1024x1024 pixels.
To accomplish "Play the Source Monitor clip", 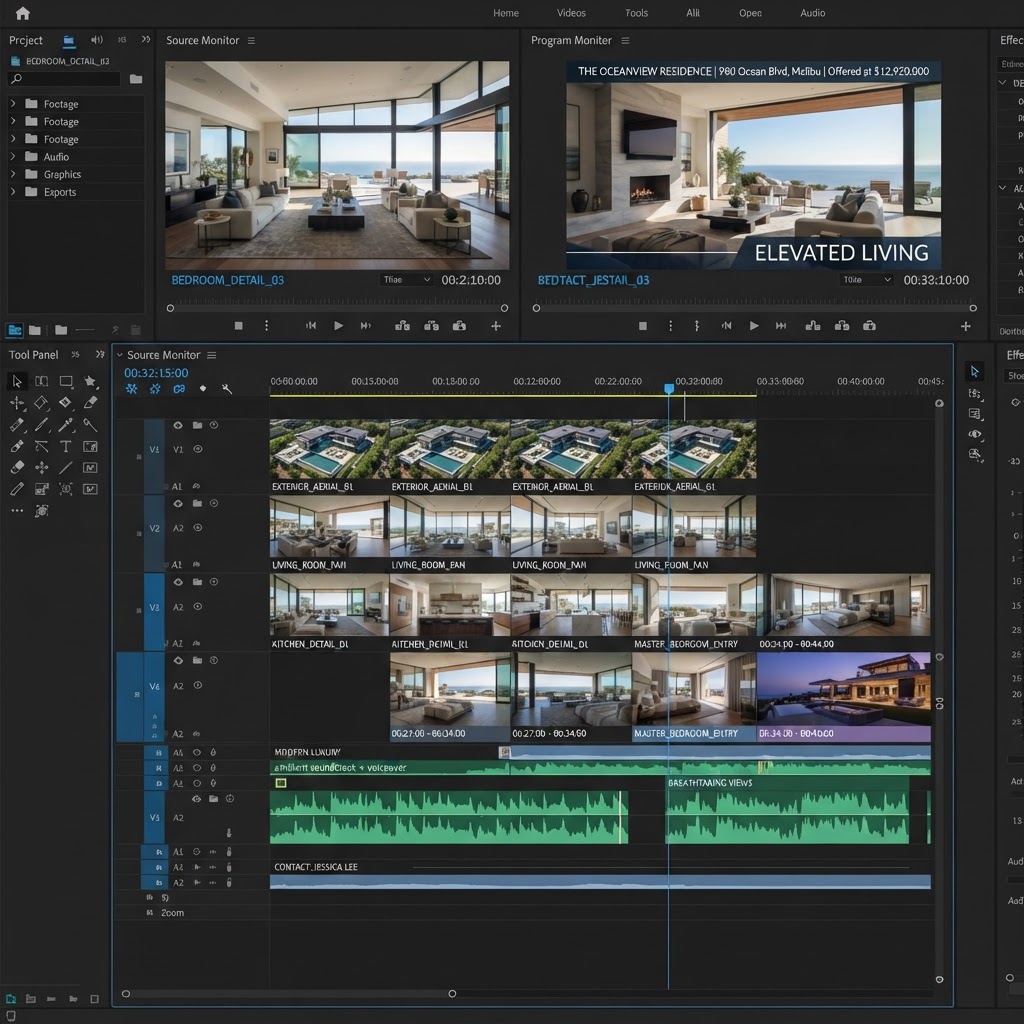I will [338, 325].
